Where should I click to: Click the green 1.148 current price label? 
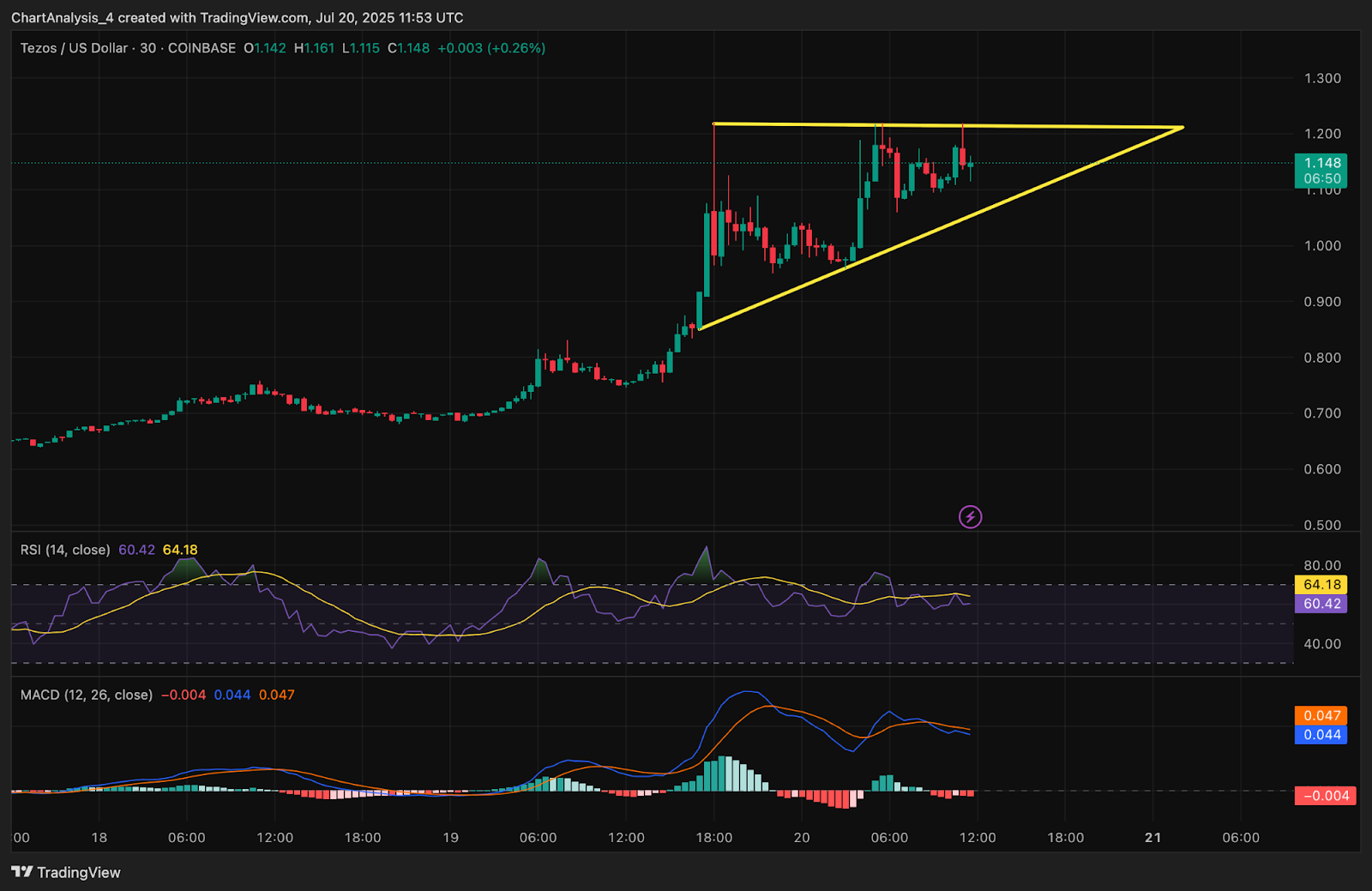(x=1321, y=163)
